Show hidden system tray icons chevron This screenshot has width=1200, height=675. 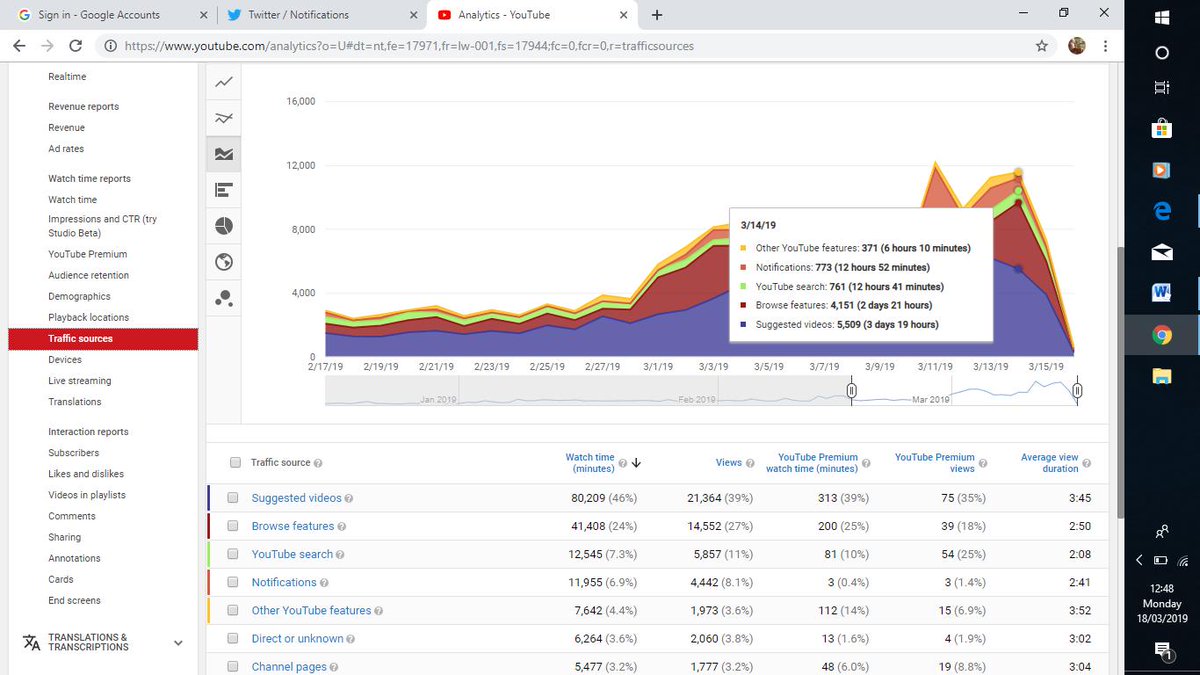[x=1140, y=561]
